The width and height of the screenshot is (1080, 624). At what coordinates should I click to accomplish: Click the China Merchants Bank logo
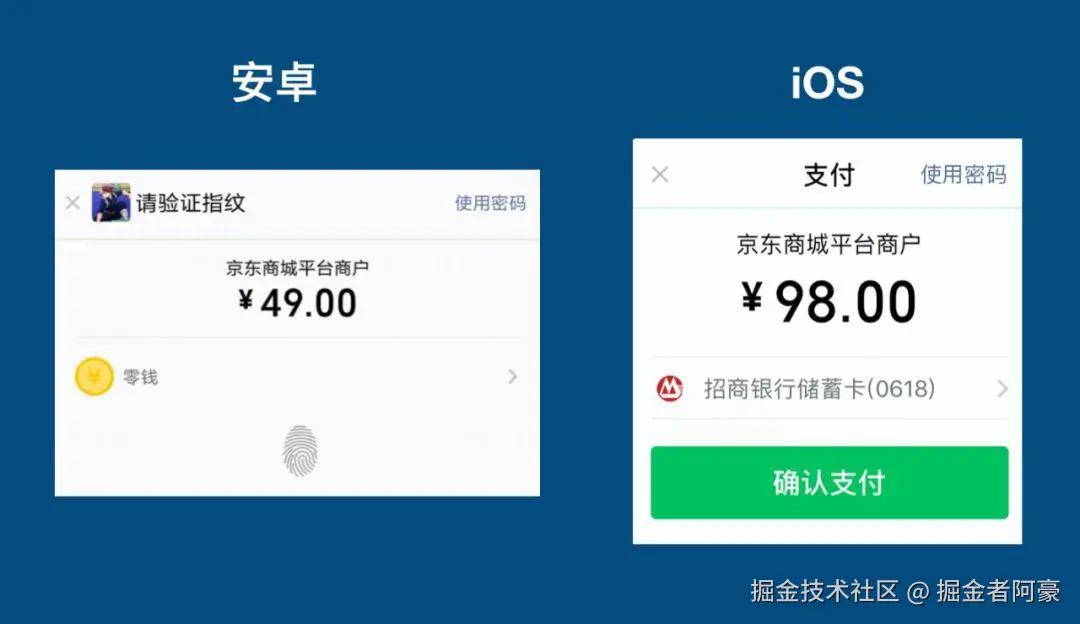[x=669, y=389]
